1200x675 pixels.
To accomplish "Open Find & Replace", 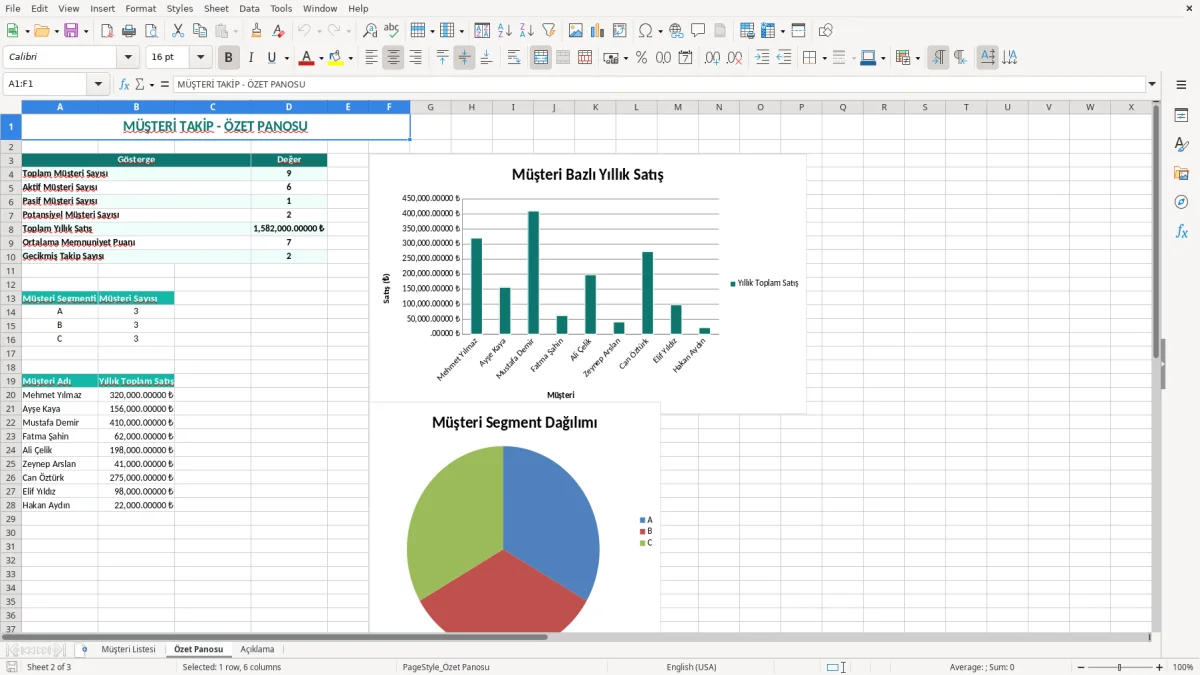I will (370, 31).
